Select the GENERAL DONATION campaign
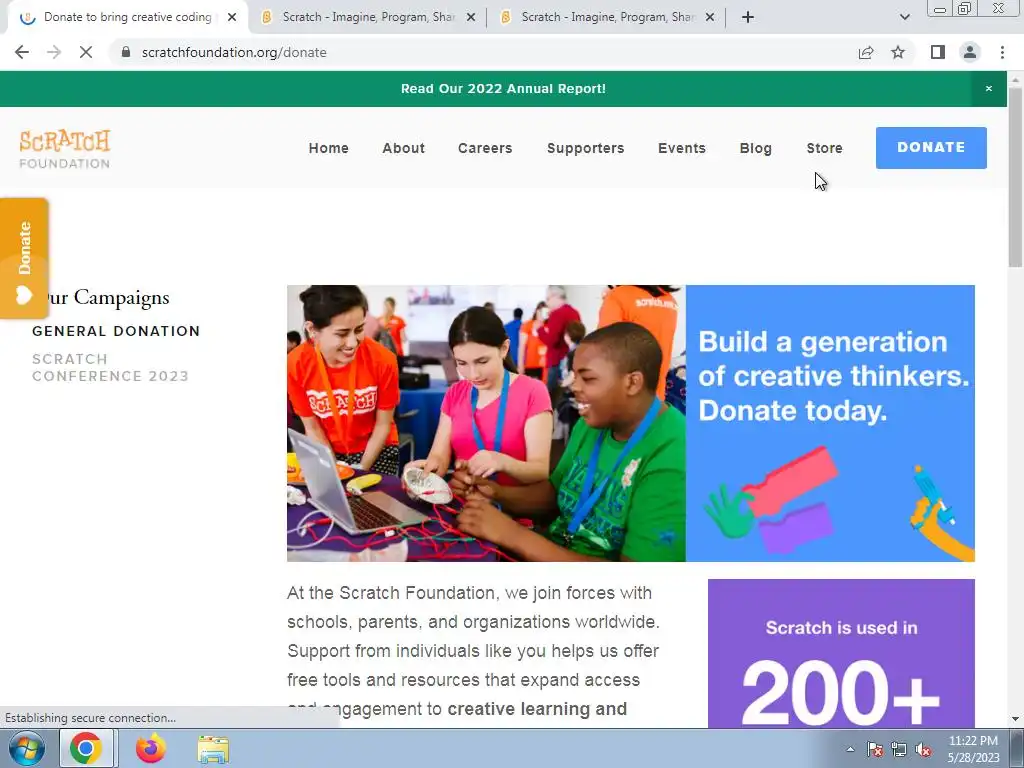 116,331
